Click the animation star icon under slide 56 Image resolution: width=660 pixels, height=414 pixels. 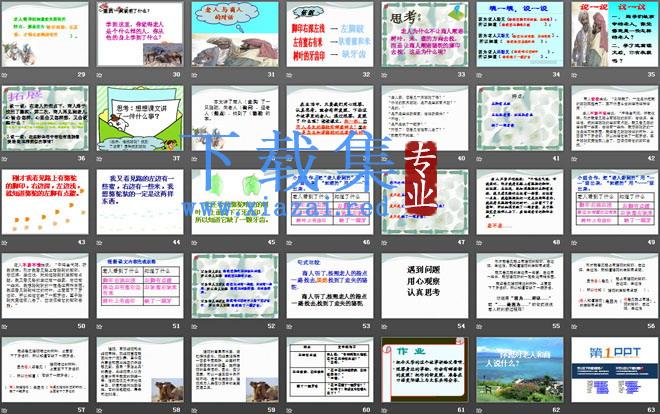(574, 326)
